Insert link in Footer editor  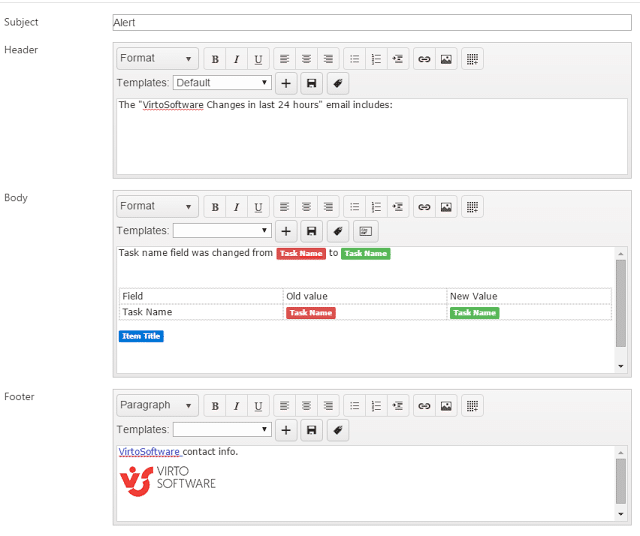pyautogui.click(x=424, y=406)
